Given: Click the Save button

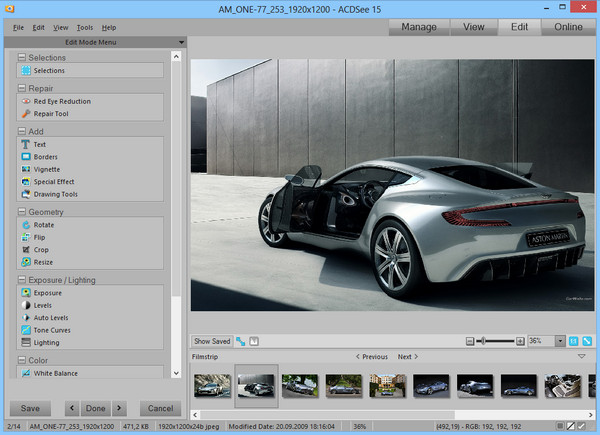Looking at the screenshot, I should pyautogui.click(x=30, y=408).
